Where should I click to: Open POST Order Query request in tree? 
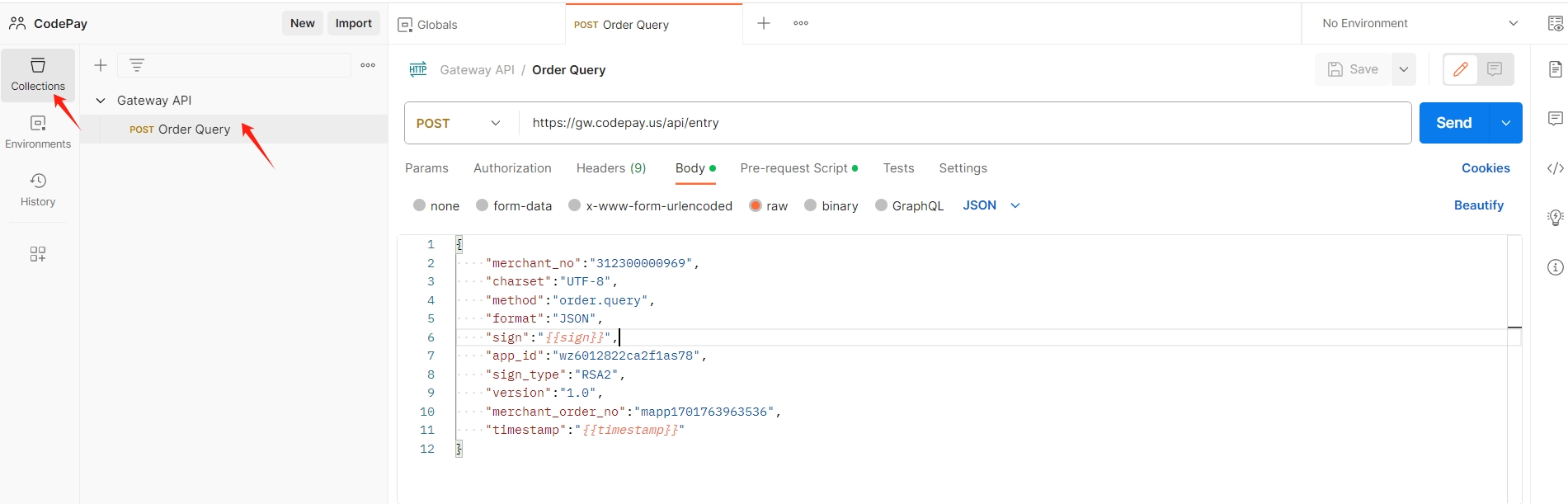point(233,130)
